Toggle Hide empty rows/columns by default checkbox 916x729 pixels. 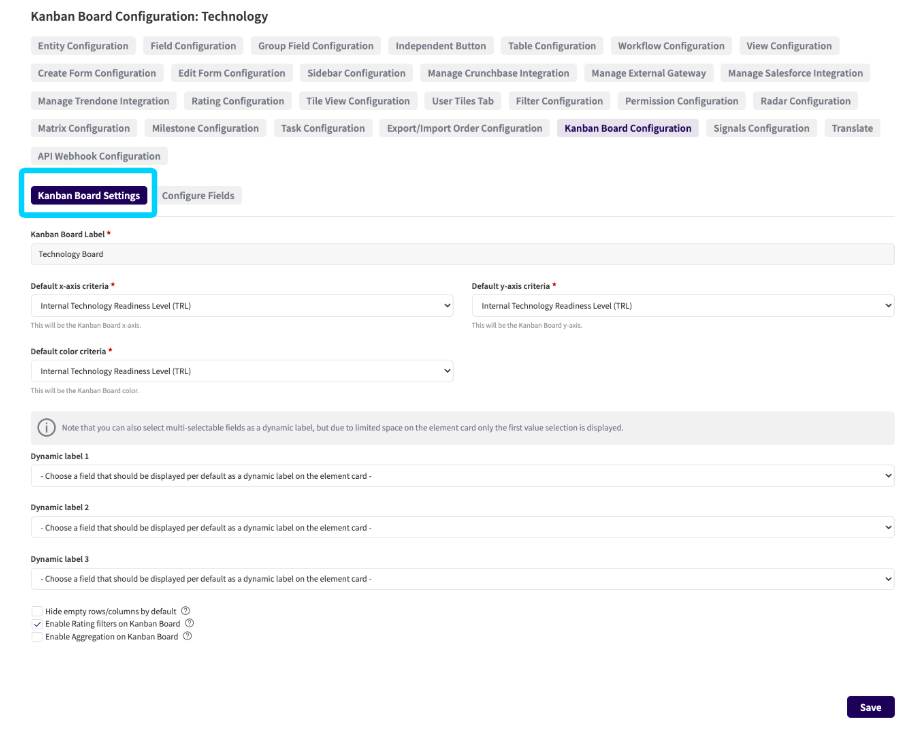click(37, 611)
